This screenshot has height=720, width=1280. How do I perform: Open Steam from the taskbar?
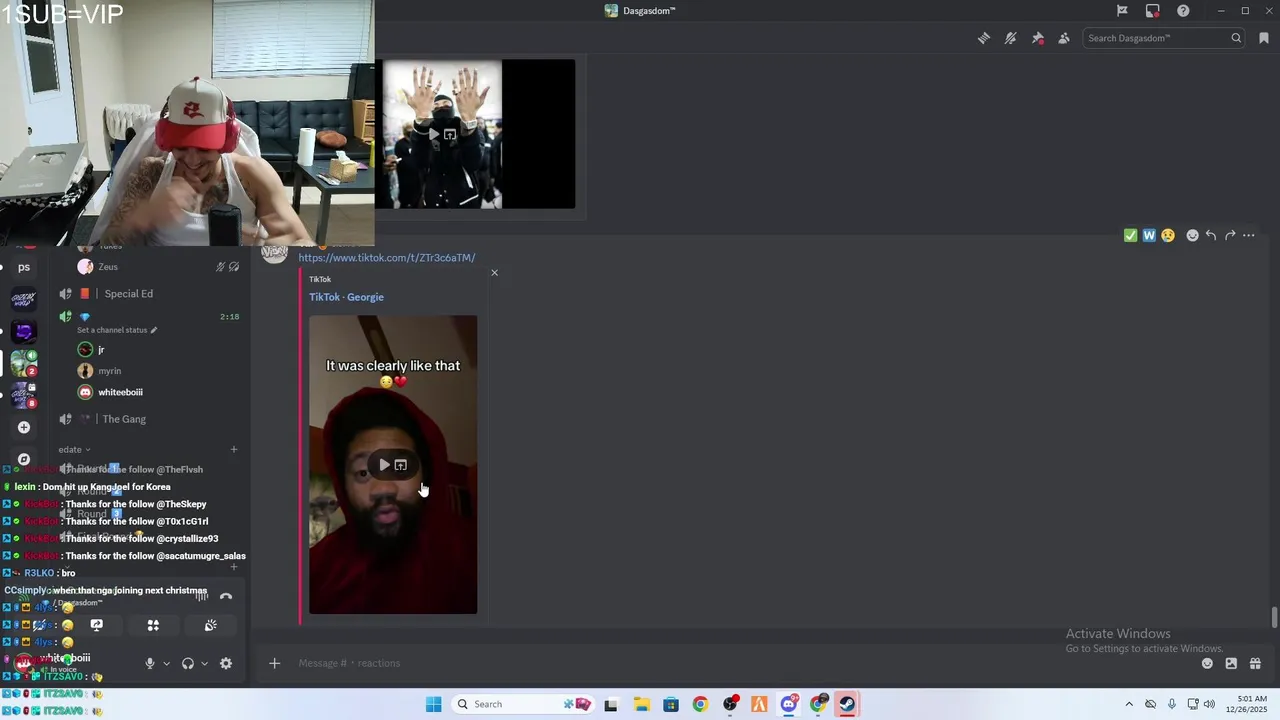coord(848,704)
